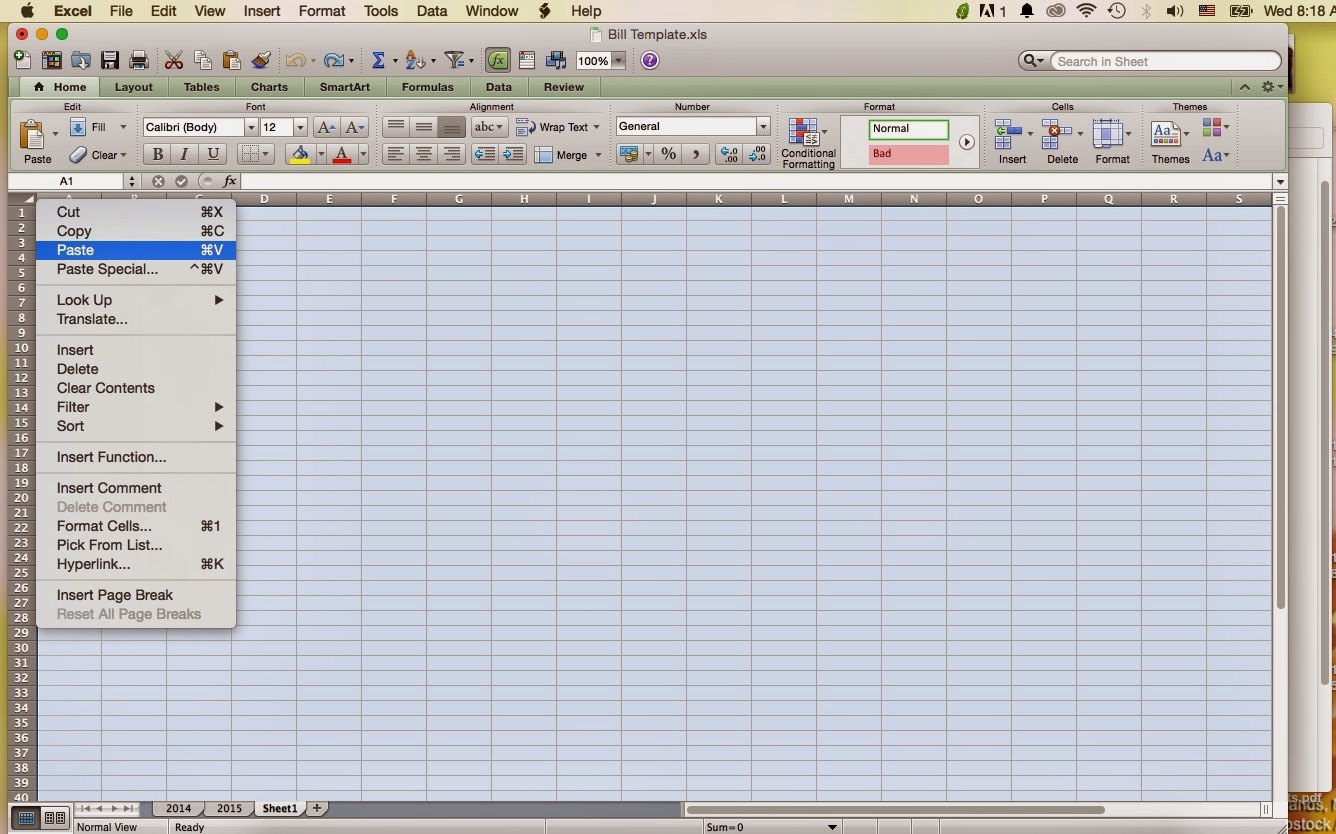Expand the Clear options dropdown
This screenshot has height=834, width=1336.
(123, 155)
